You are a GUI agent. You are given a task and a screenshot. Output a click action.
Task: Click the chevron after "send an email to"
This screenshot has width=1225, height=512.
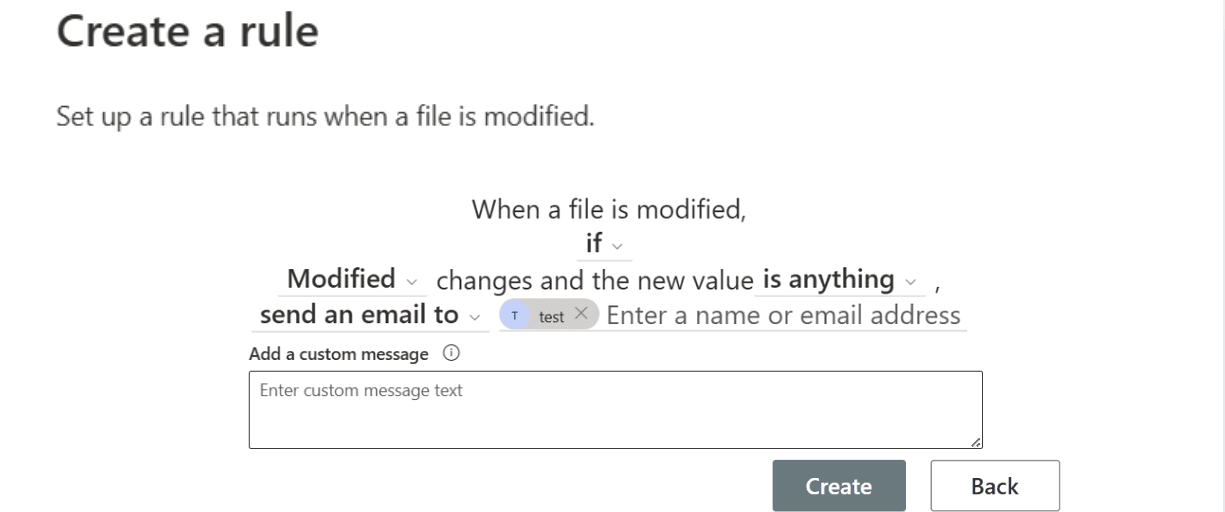tap(474, 317)
